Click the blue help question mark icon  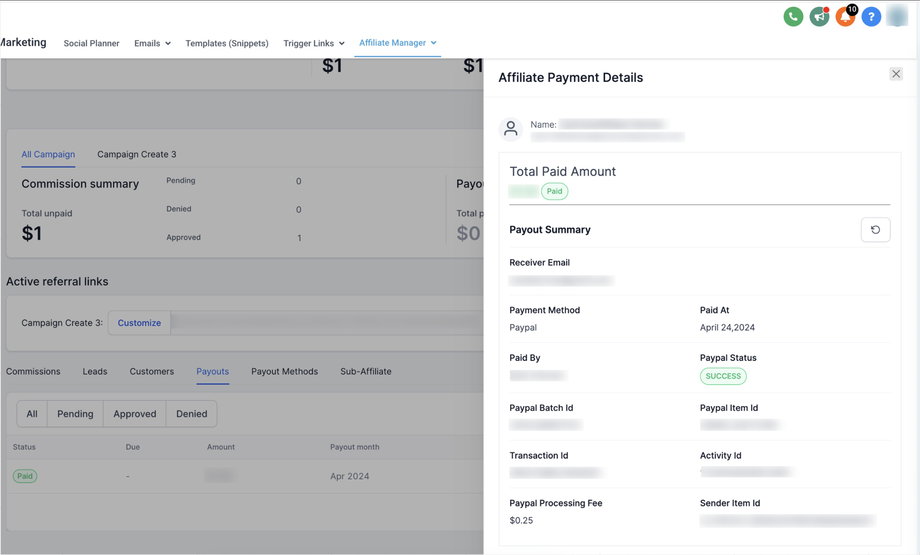871,16
